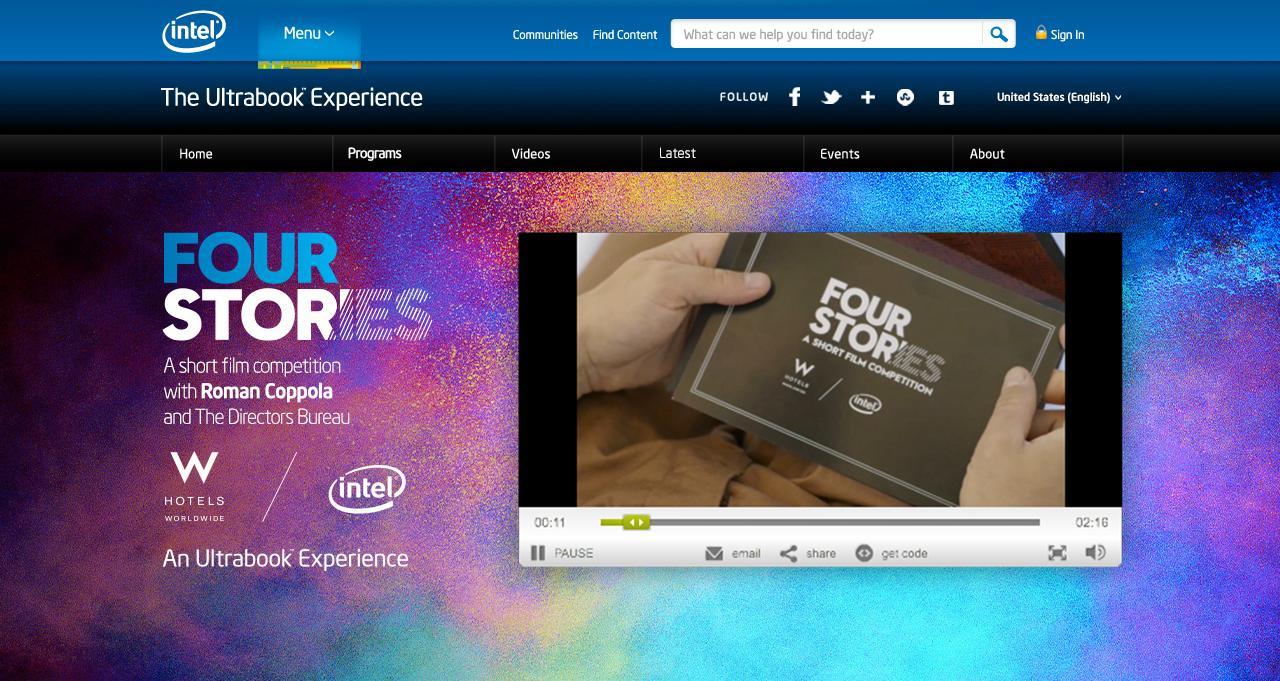Click the search input field
This screenshot has height=681, width=1280.
(x=826, y=34)
